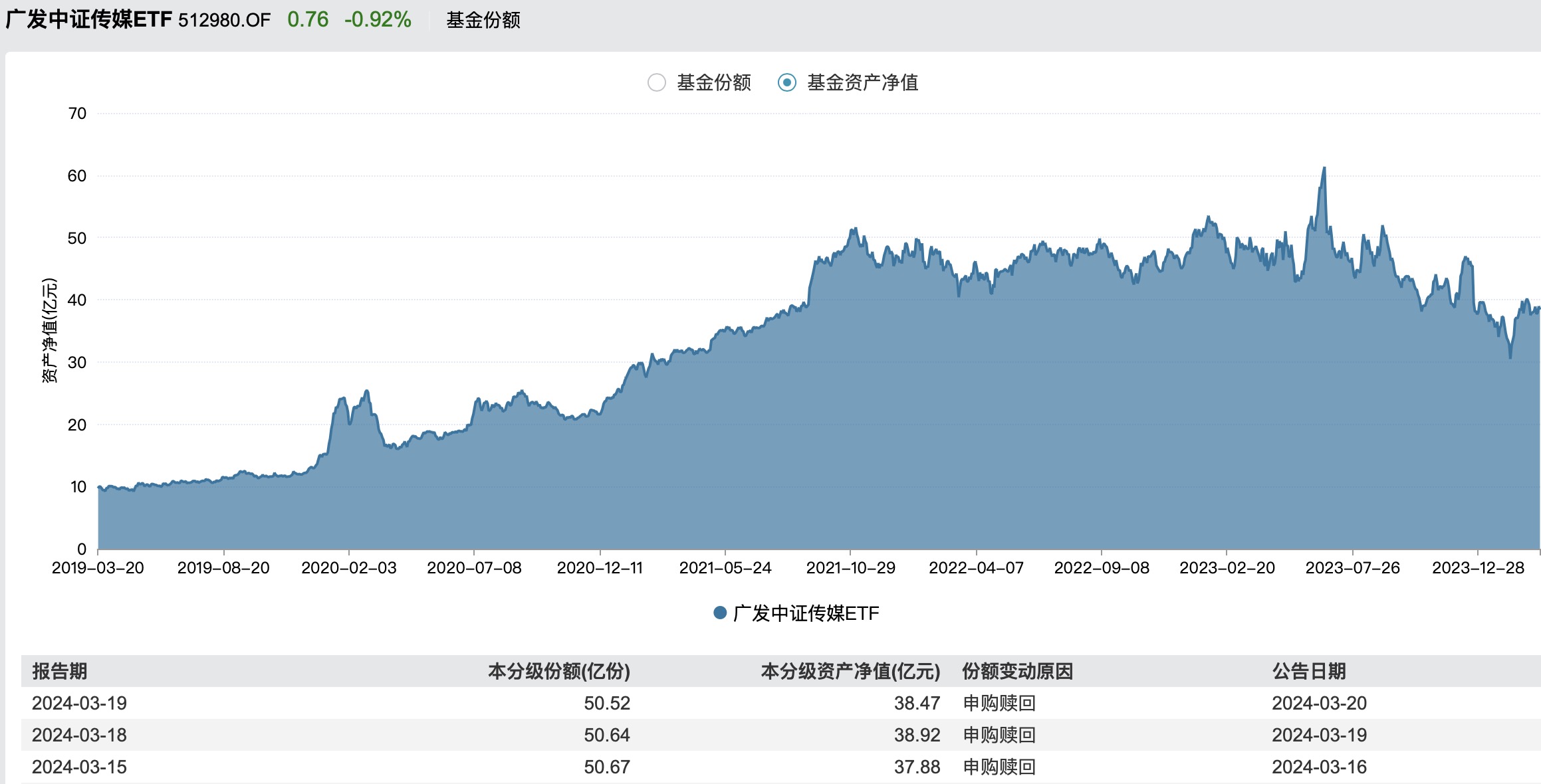This screenshot has width=1541, height=784.
Task: Click the 广发中证传媒ETF legend label
Action: click(806, 613)
